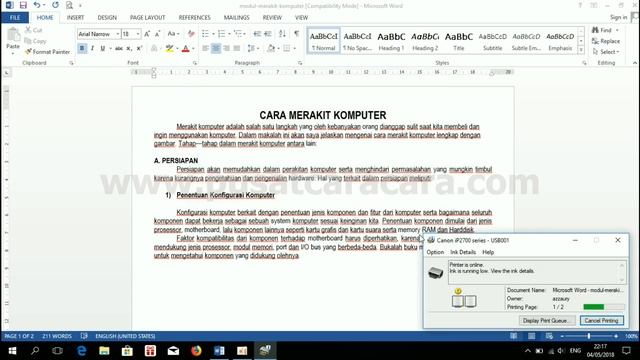Viewport: 640px width, 360px height.
Task: Toggle Superscript formatting
Action: coord(139,48)
